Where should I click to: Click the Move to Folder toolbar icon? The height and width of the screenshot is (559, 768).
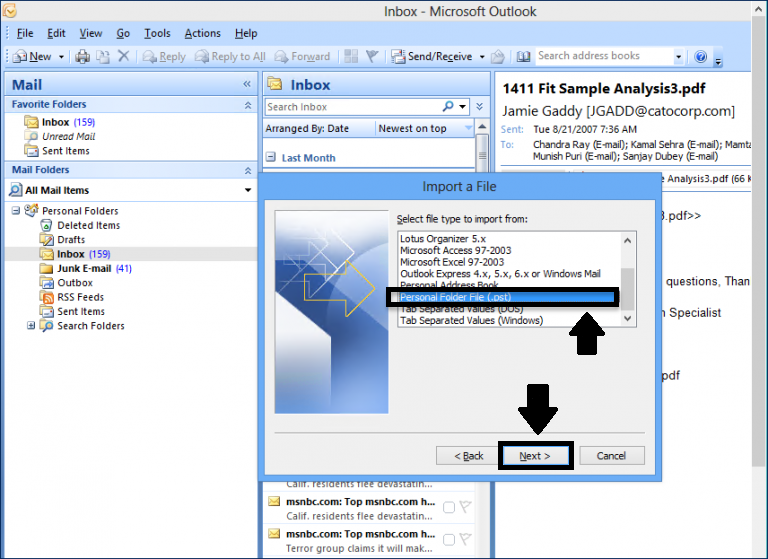[x=103, y=57]
